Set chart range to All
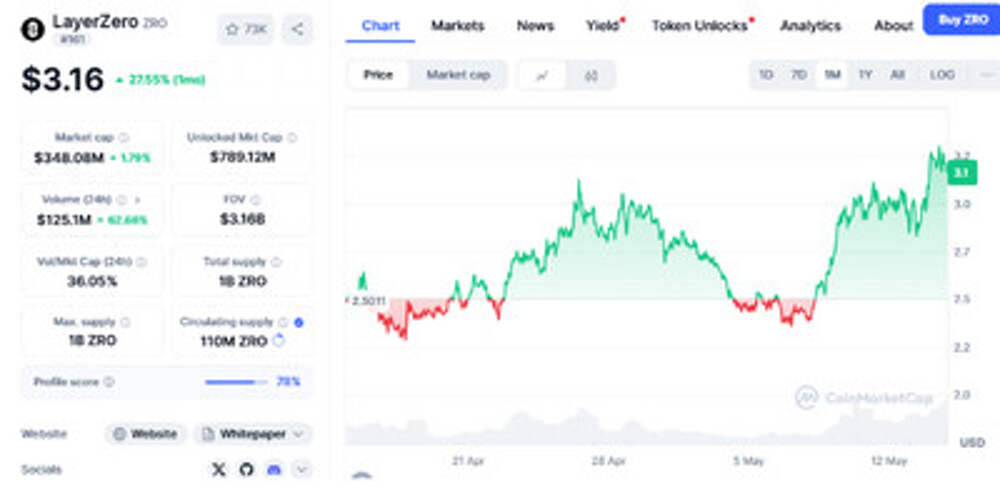The height and width of the screenshot is (490, 1000). point(897,75)
